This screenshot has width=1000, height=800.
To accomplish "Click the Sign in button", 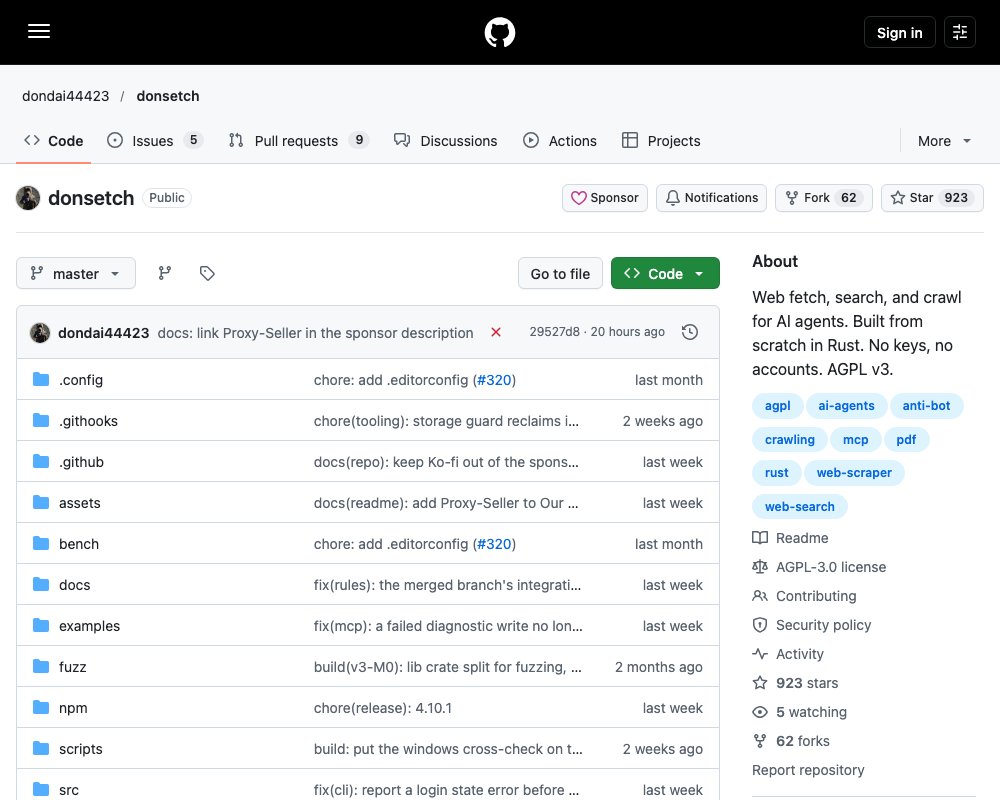I will click(x=899, y=32).
